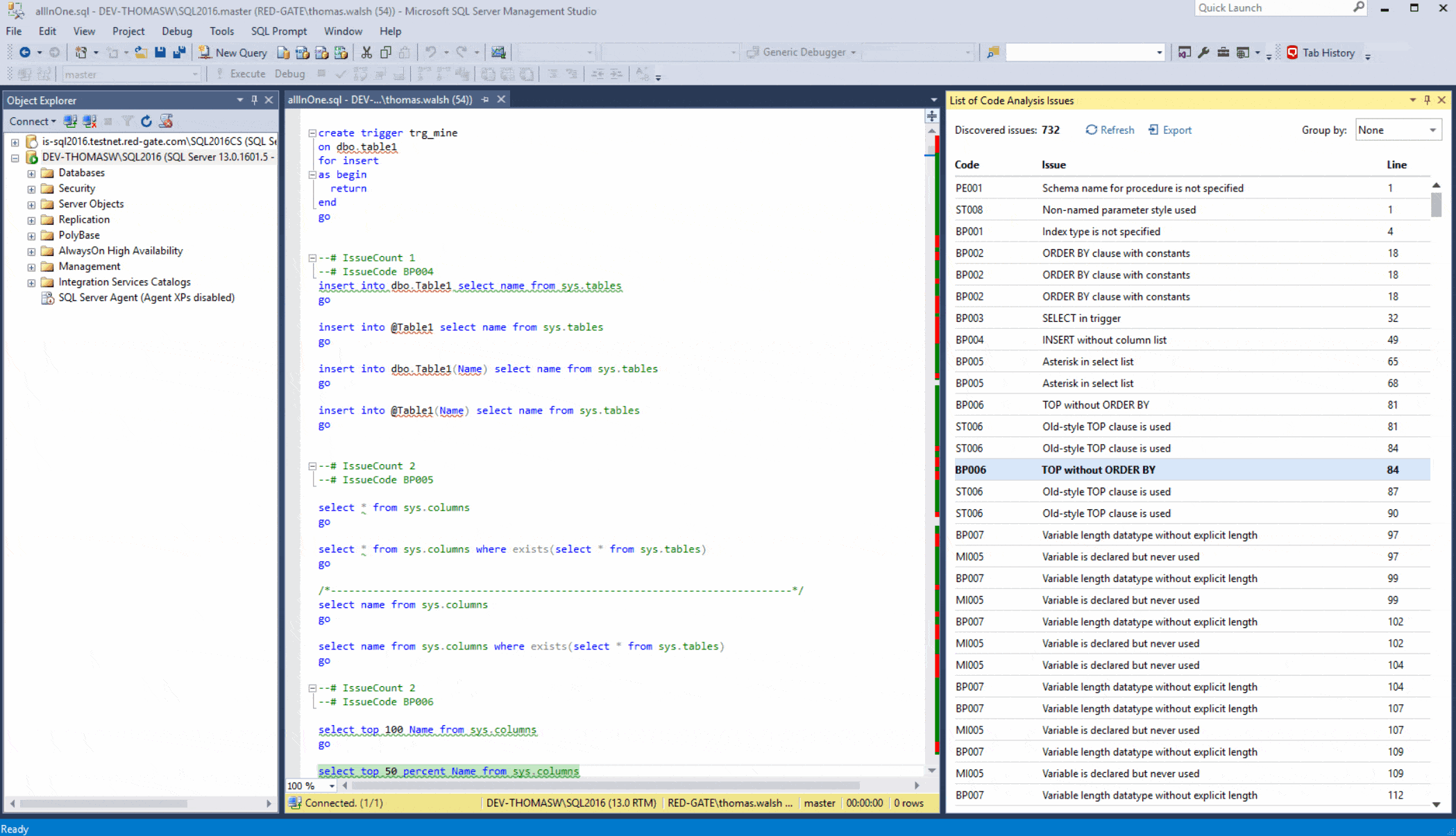The image size is (1456, 836).
Task: Click the New Project icon
Action: pos(81,52)
